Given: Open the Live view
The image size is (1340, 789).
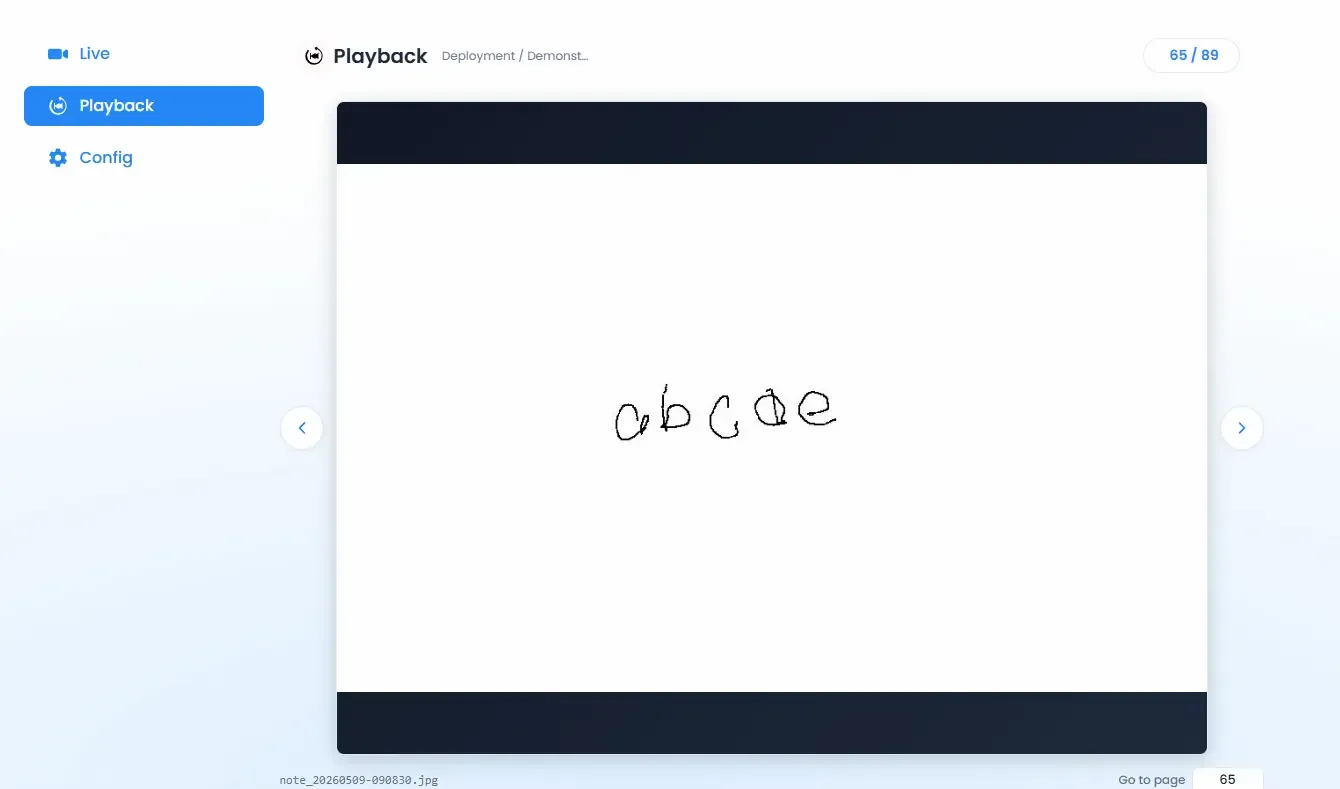Looking at the screenshot, I should (144, 54).
